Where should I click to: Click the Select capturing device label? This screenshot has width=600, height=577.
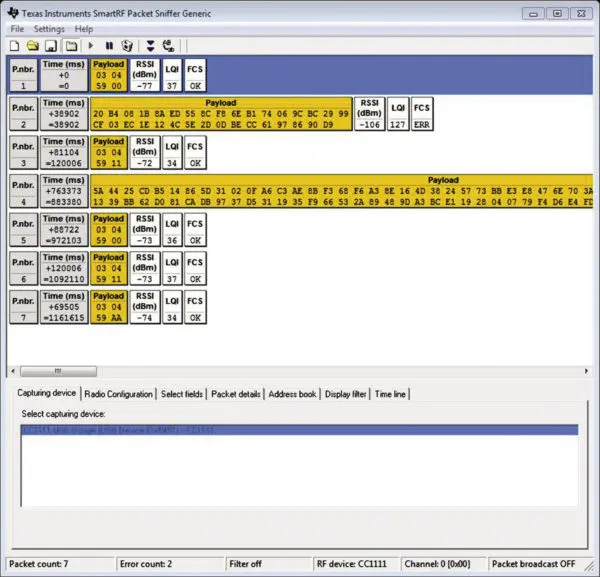point(64,414)
